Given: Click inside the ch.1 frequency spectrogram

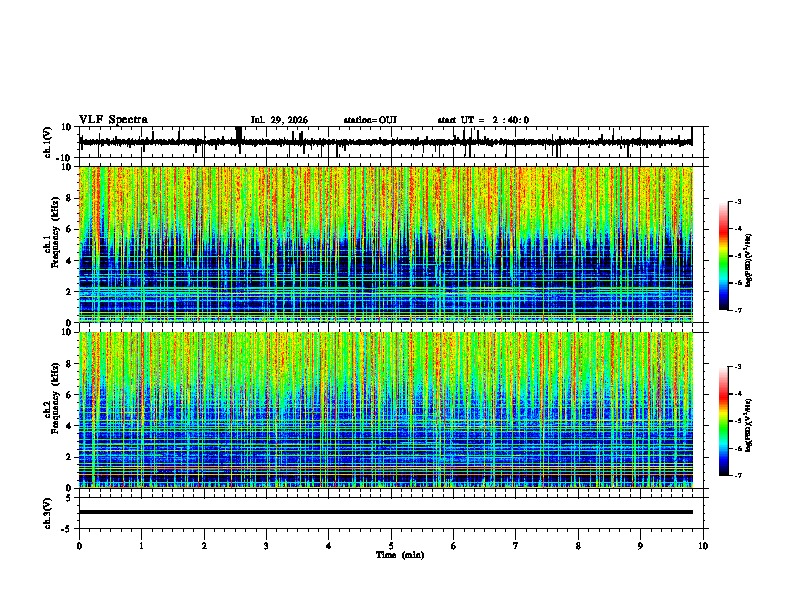Looking at the screenshot, I should click(x=385, y=244).
